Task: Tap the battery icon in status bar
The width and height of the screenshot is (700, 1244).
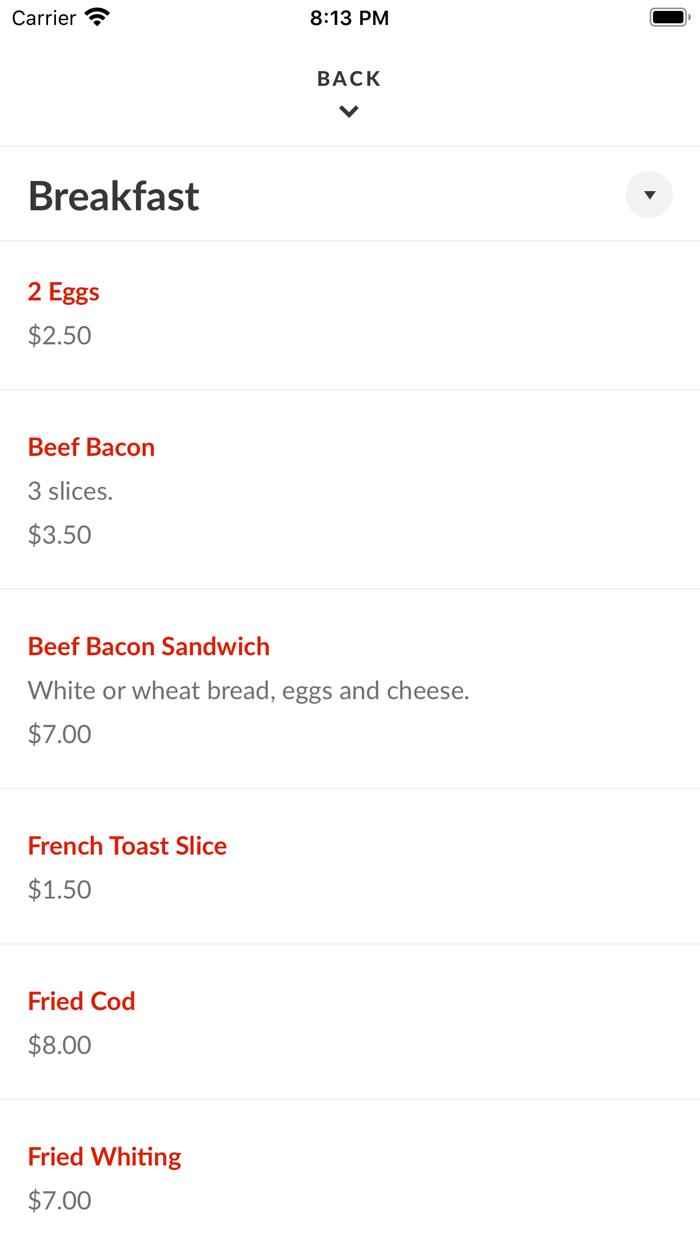Action: tap(669, 17)
